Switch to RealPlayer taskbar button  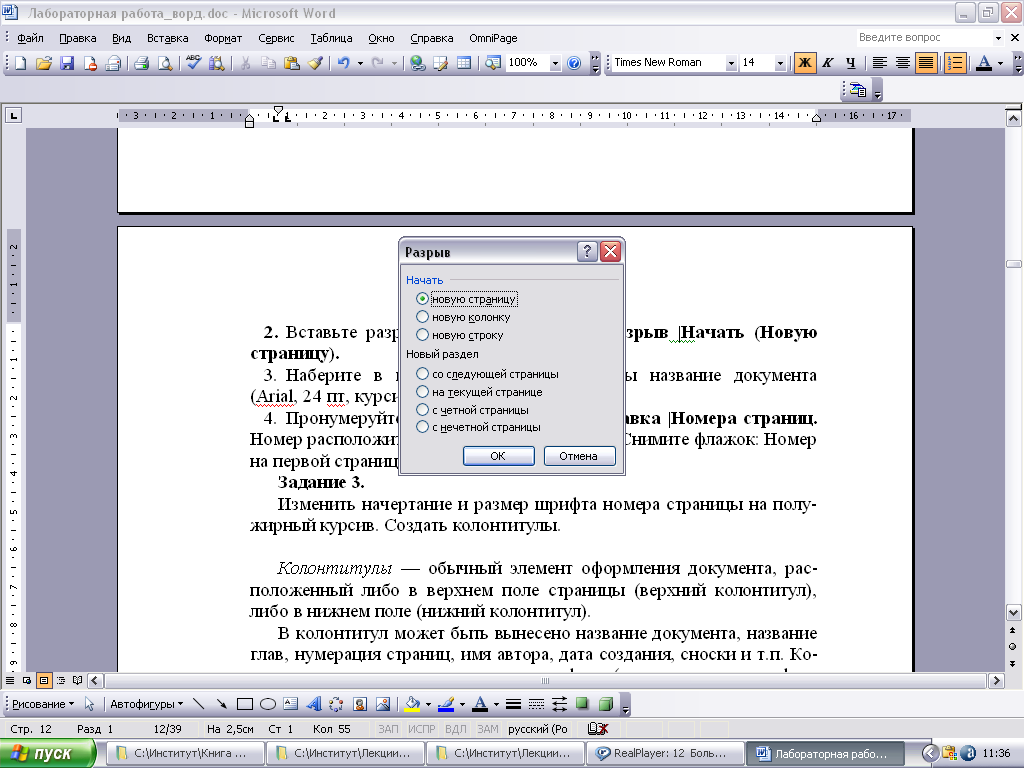[664, 754]
